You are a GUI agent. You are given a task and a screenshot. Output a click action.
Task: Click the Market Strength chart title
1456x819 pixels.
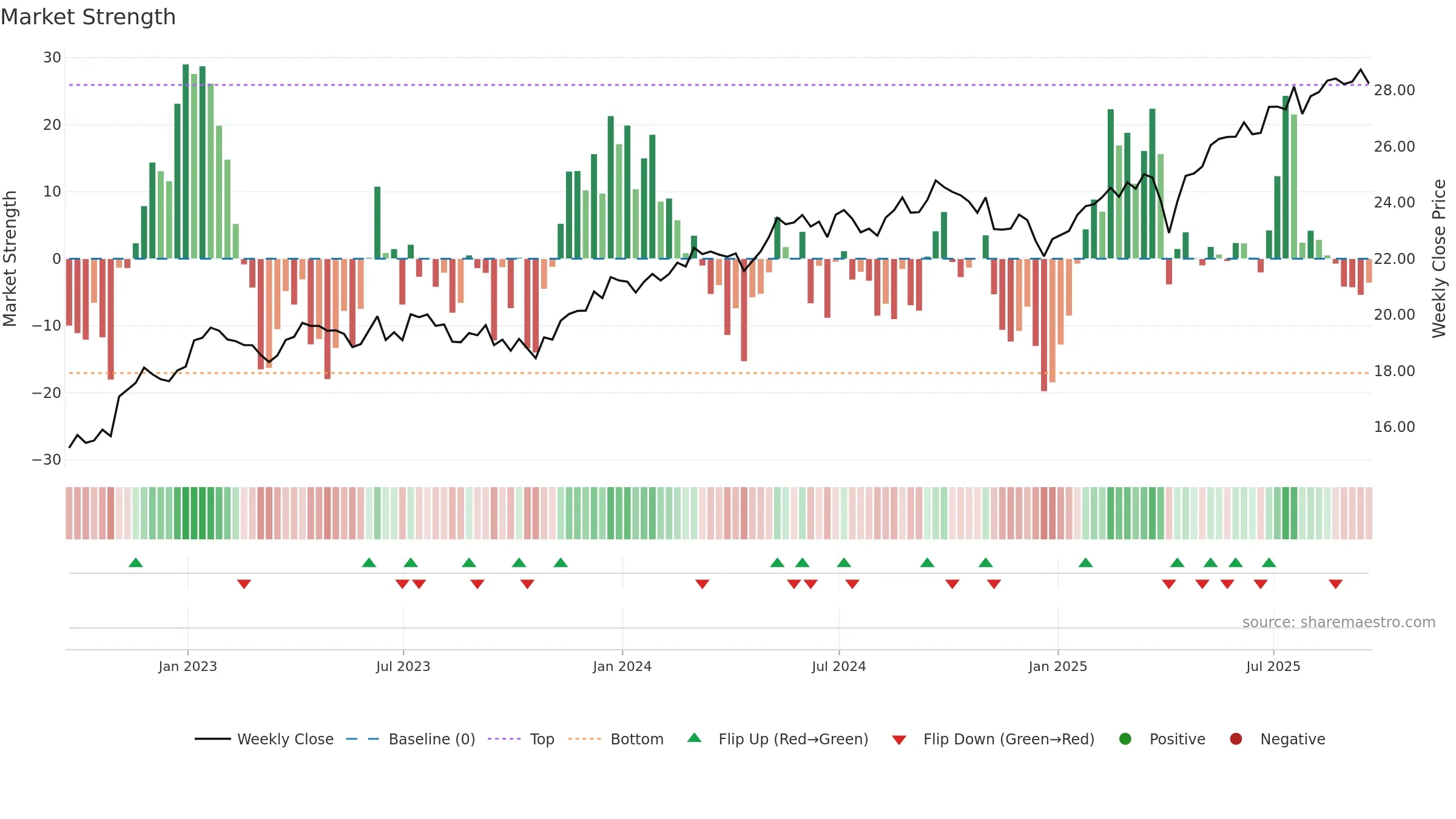pyautogui.click(x=89, y=17)
